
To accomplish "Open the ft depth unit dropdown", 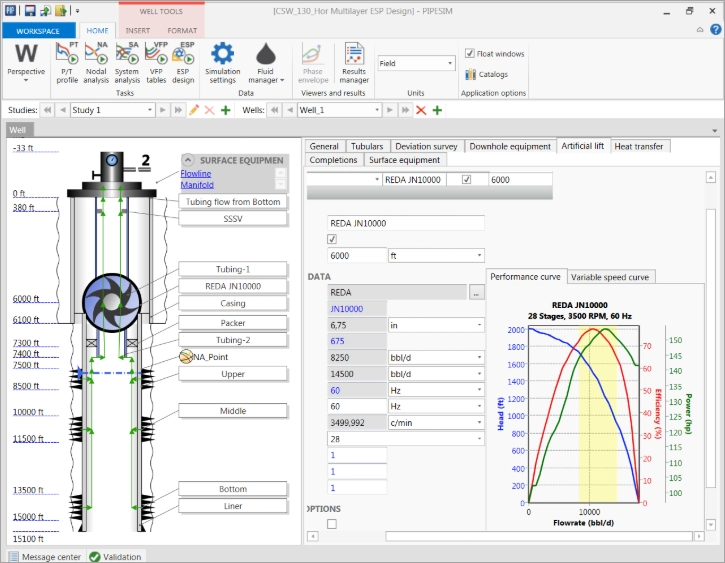I will (436, 256).
